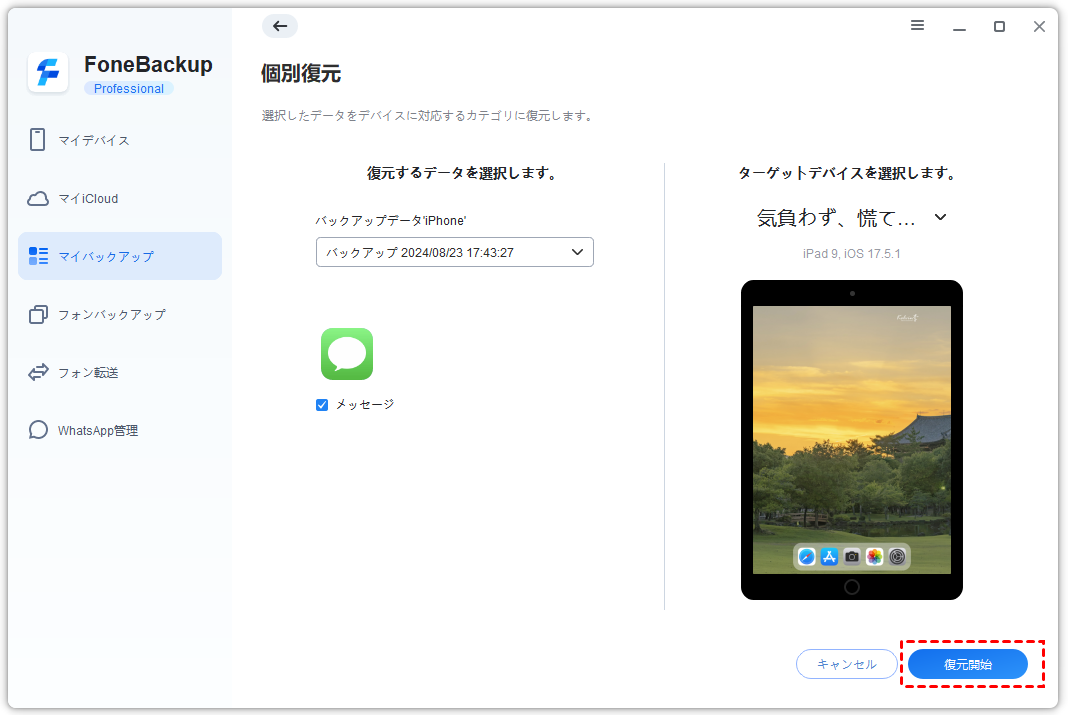Click the フォンバックアップ copy icon
The width and height of the screenshot is (1069, 715).
click(x=38, y=314)
